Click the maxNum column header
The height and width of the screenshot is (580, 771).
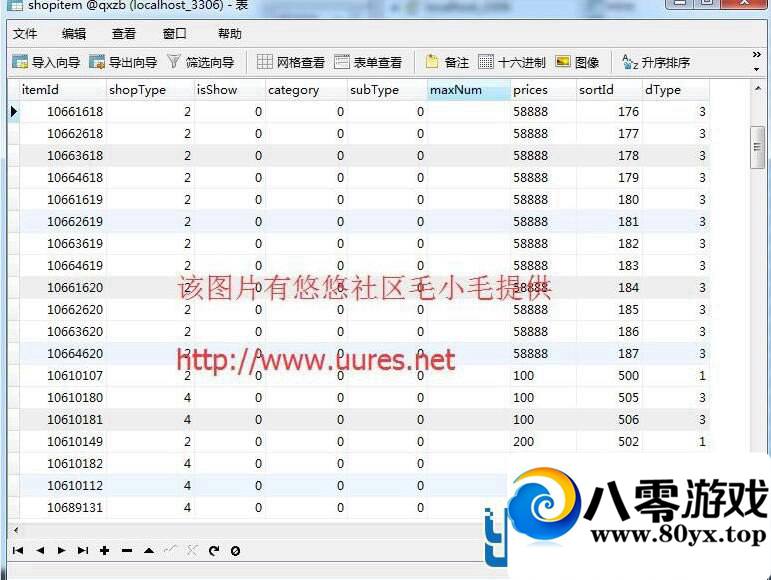467,90
